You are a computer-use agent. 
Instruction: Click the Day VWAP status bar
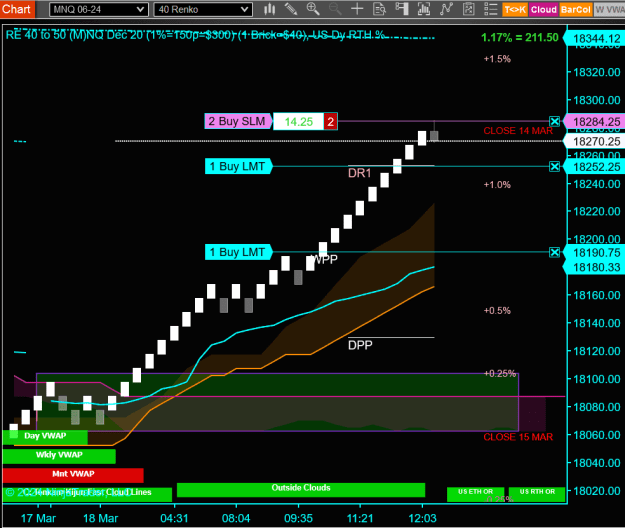45,436
